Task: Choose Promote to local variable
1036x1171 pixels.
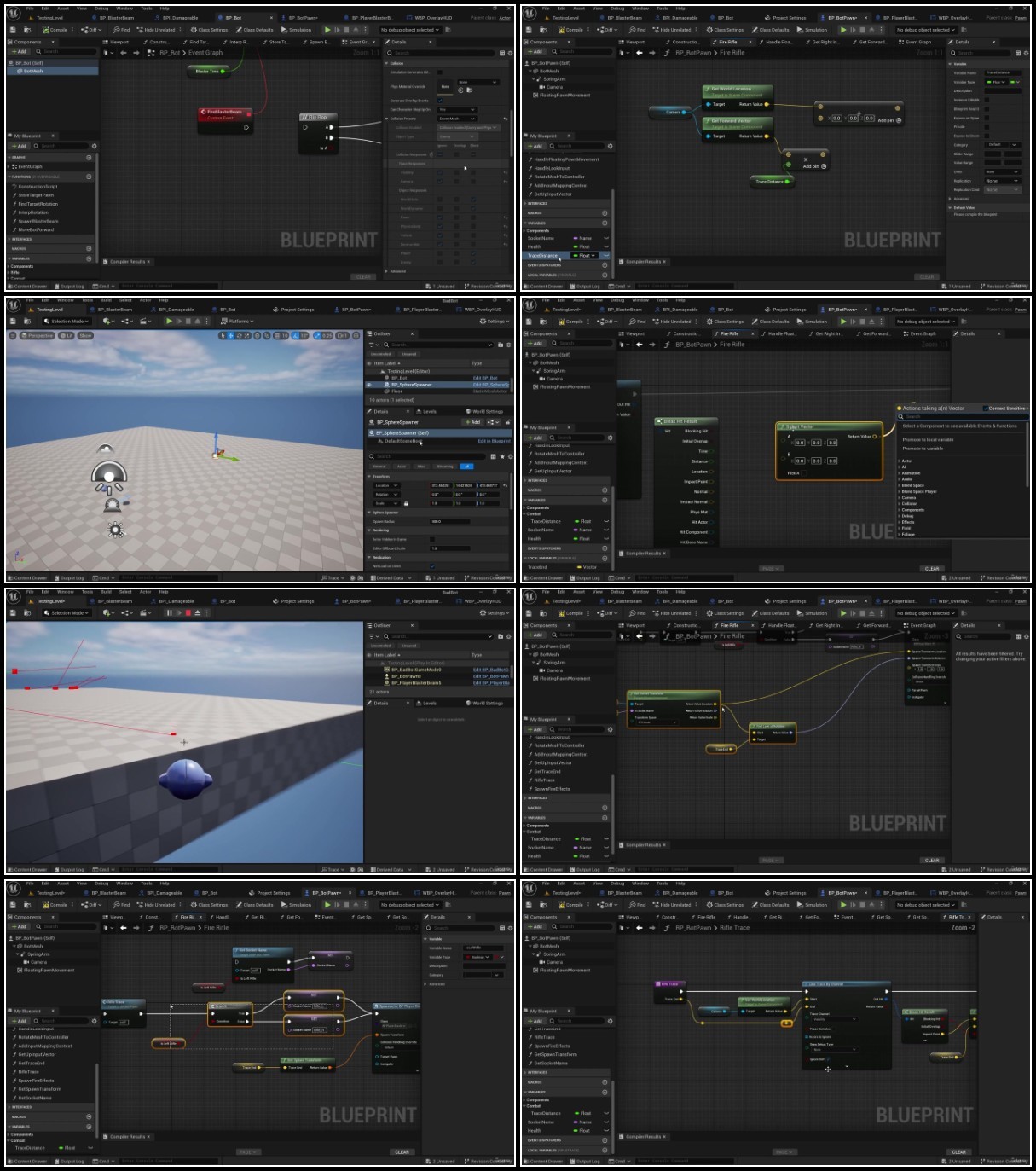Action: tap(928, 440)
